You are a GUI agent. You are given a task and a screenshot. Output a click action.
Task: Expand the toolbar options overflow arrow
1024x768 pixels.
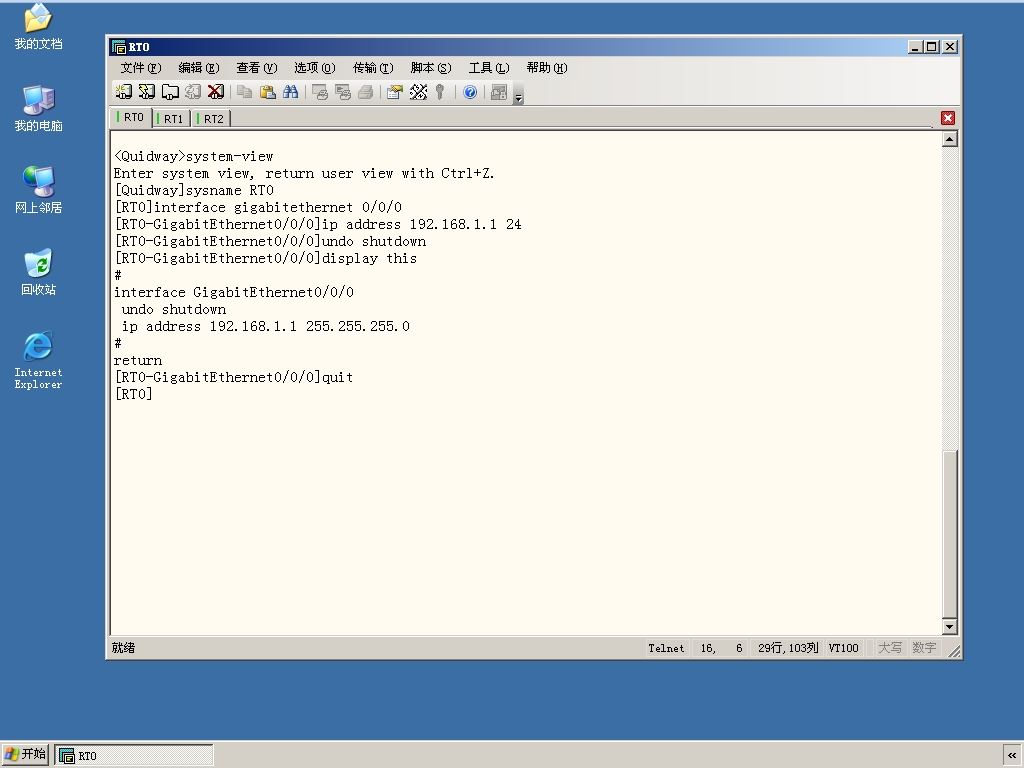519,93
